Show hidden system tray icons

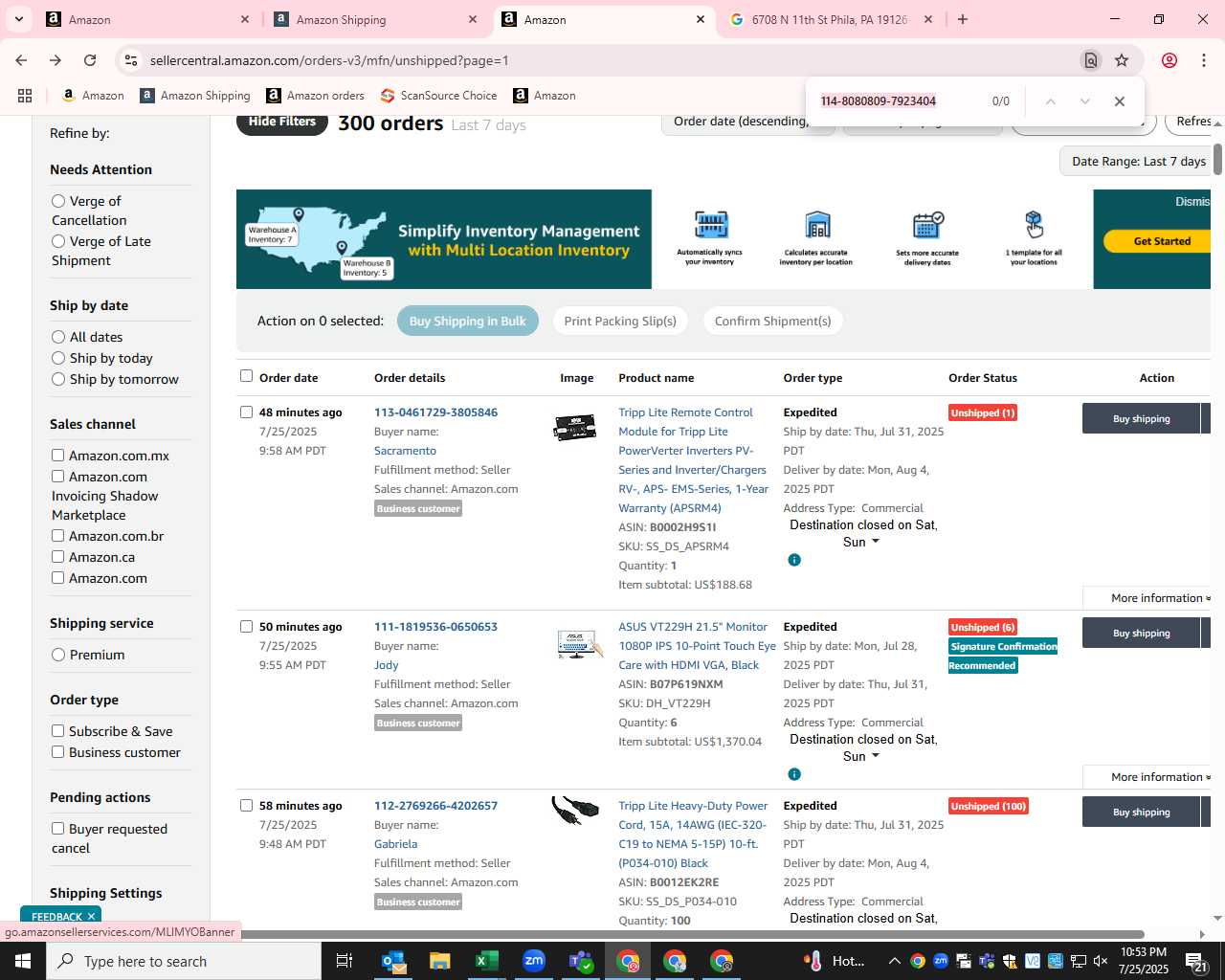894,961
